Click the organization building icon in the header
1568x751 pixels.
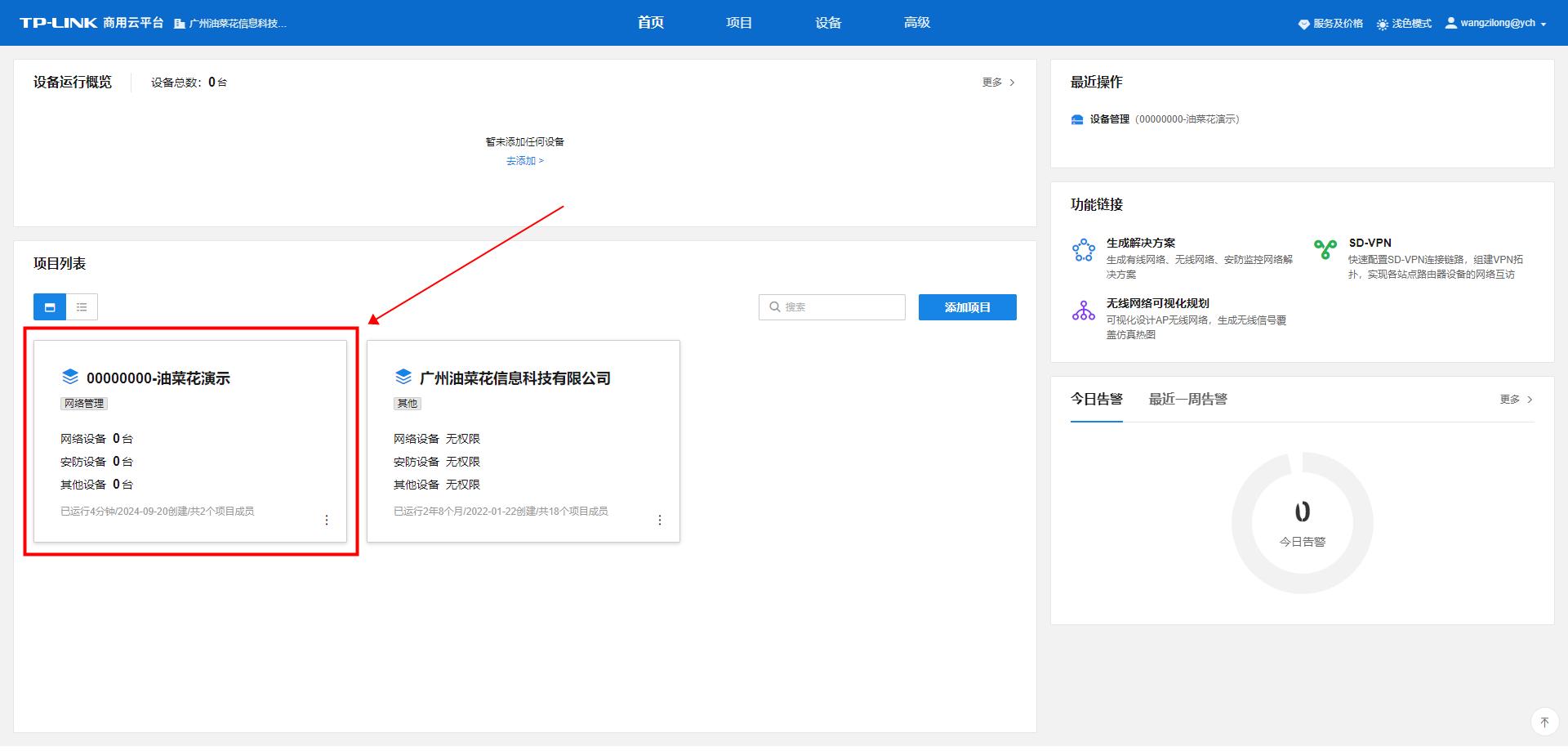(x=180, y=24)
